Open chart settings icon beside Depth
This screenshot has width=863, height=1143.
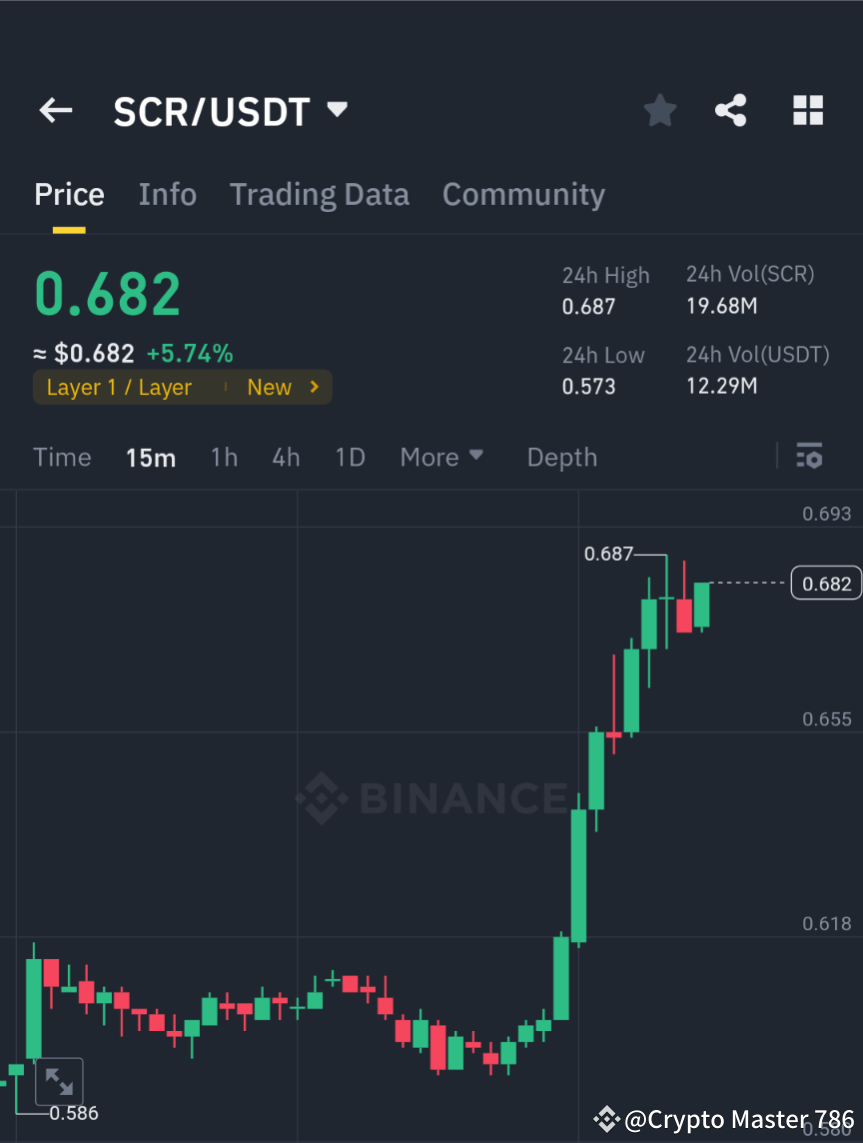click(x=809, y=456)
